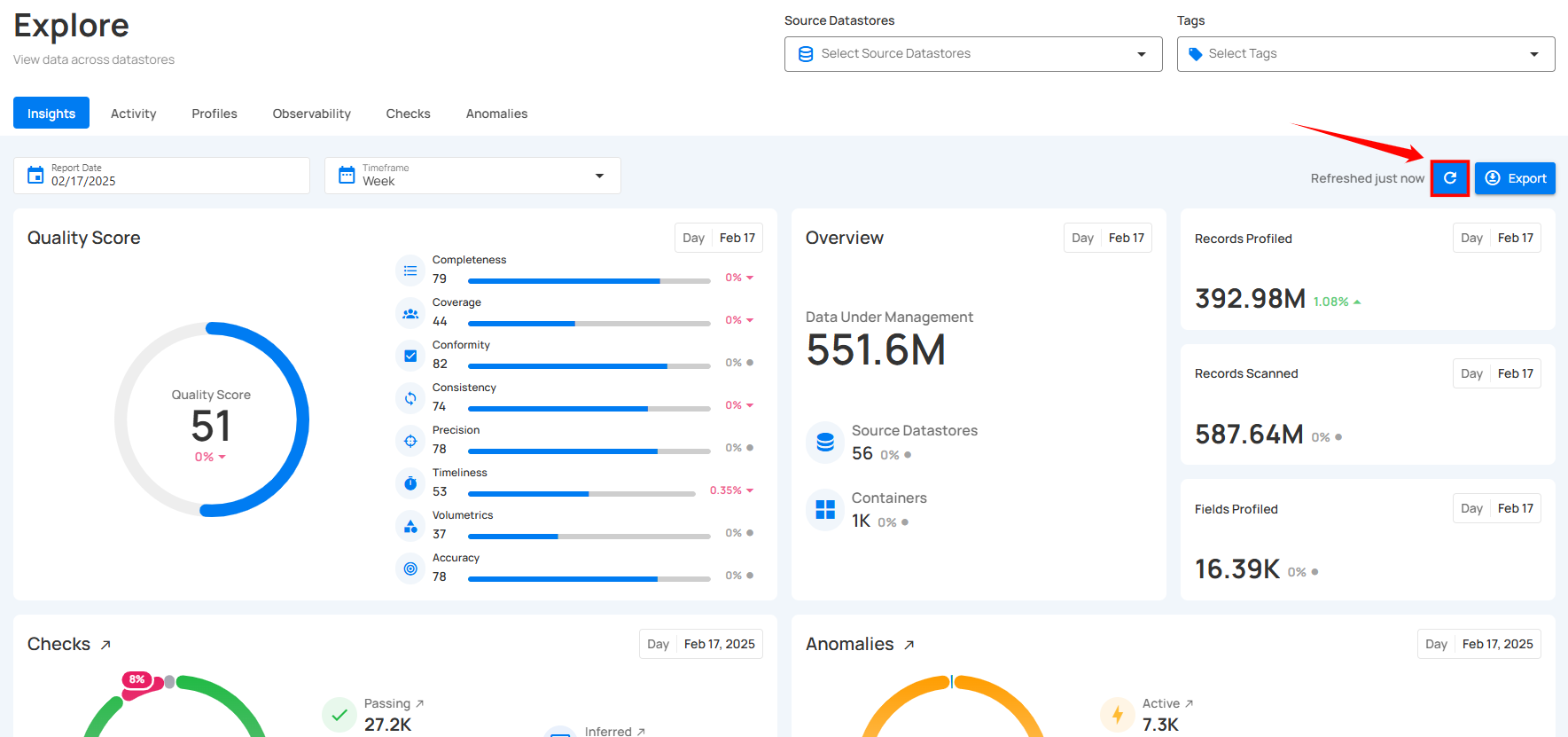Click the 392.98M Records Profiled value
This screenshot has width=1568, height=737.
click(x=1250, y=299)
